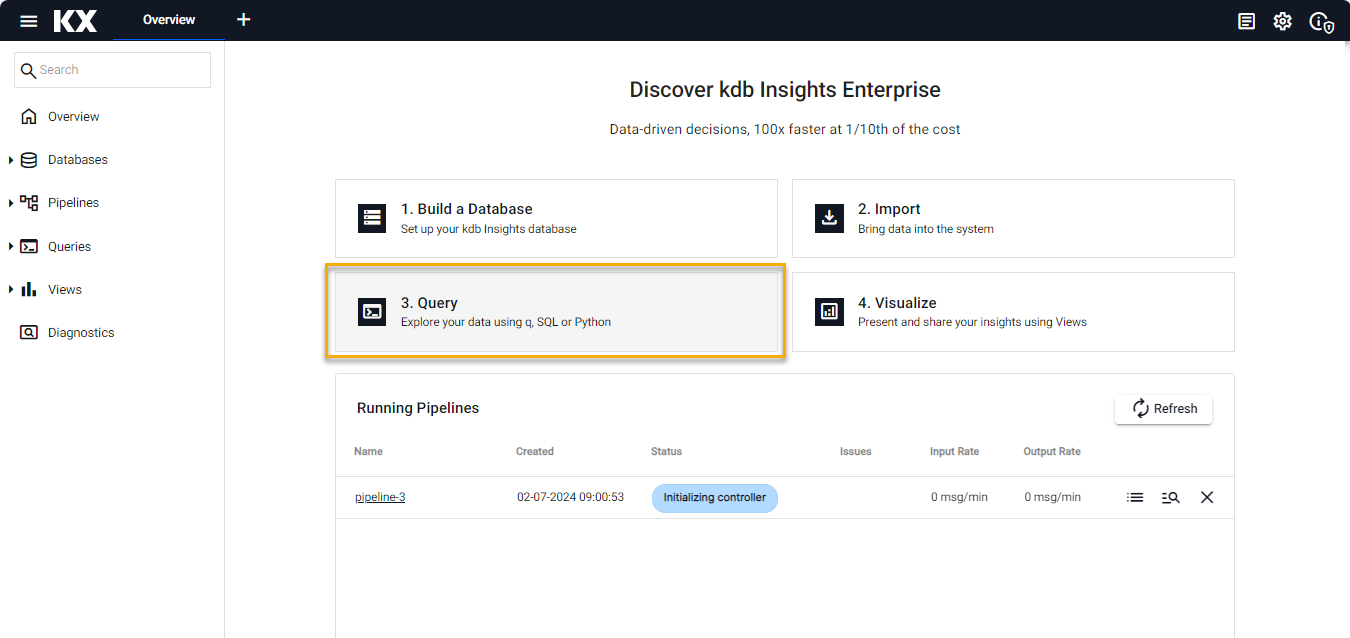Refresh the Running Pipelines list

tap(1163, 408)
